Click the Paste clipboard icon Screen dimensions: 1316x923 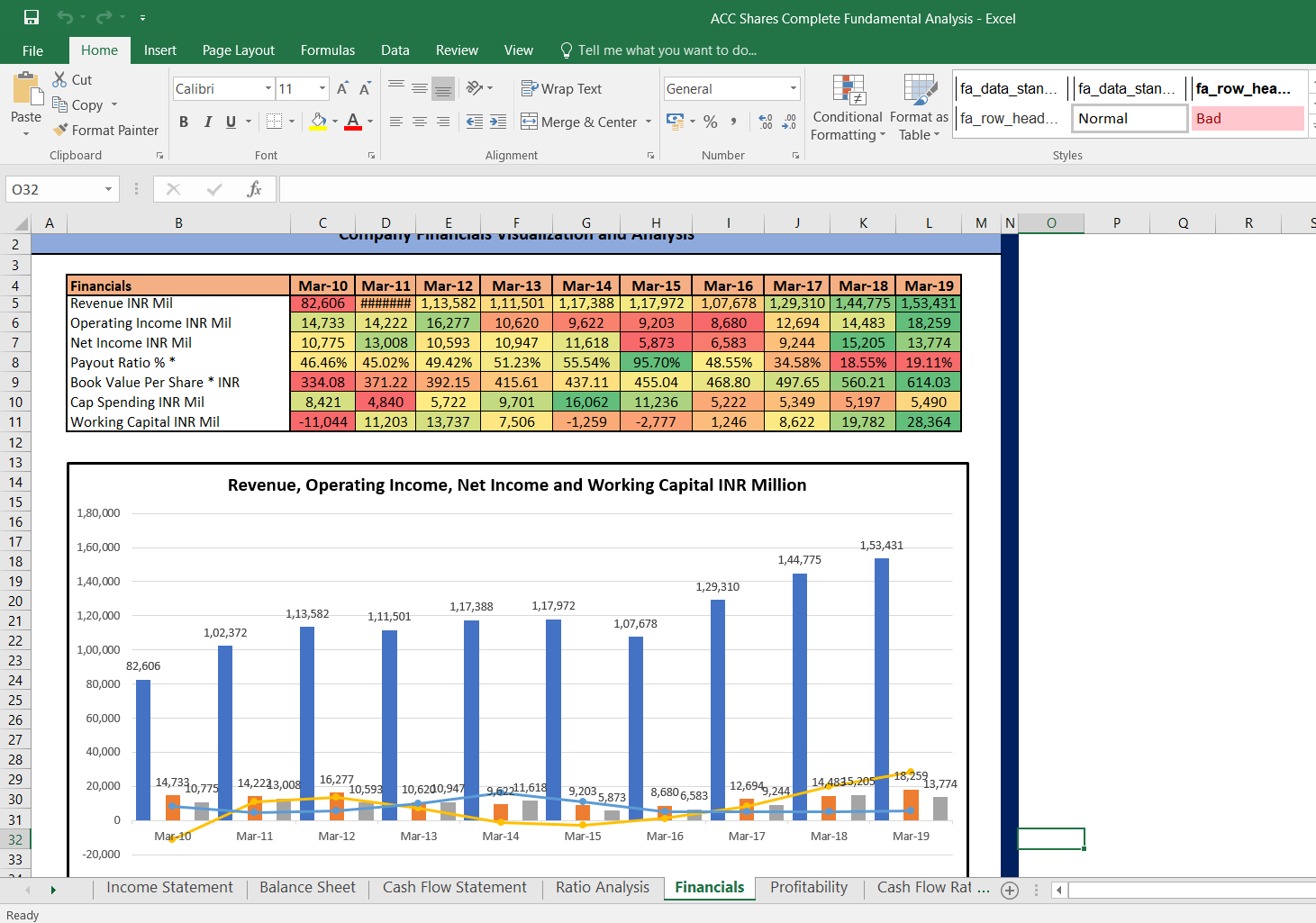tap(26, 90)
